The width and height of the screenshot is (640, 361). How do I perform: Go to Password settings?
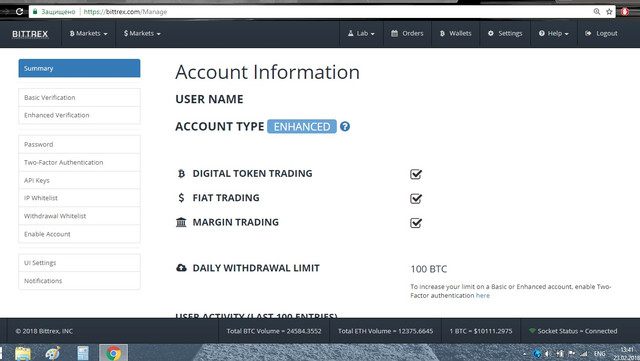click(x=79, y=145)
